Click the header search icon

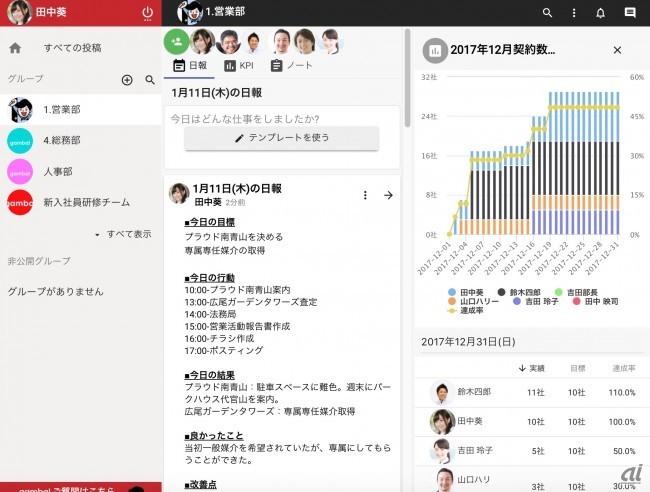pyautogui.click(x=547, y=13)
